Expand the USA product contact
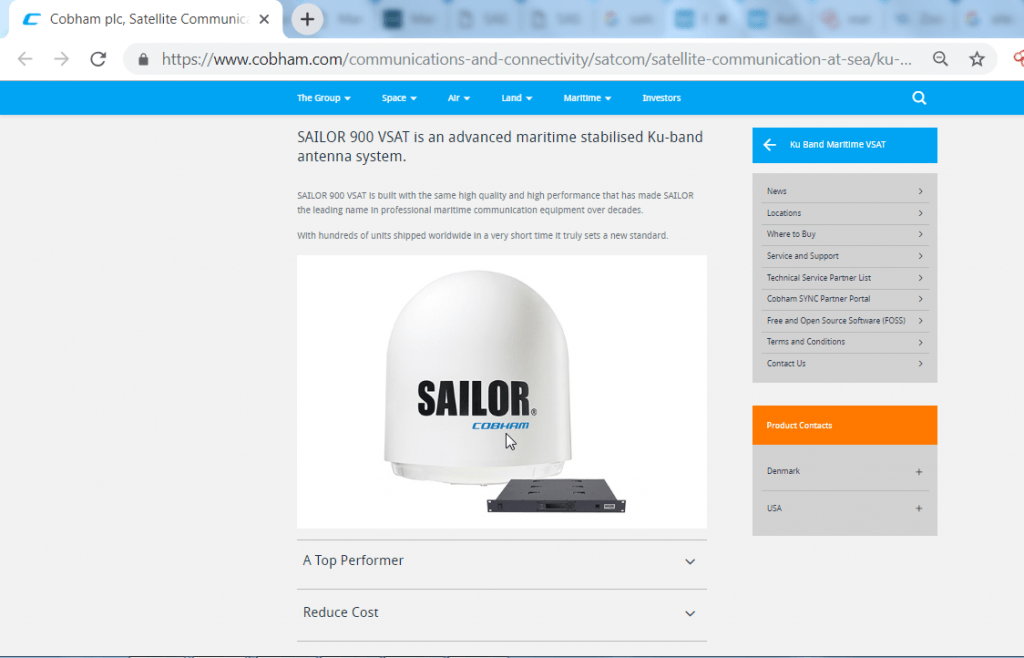 [844, 509]
